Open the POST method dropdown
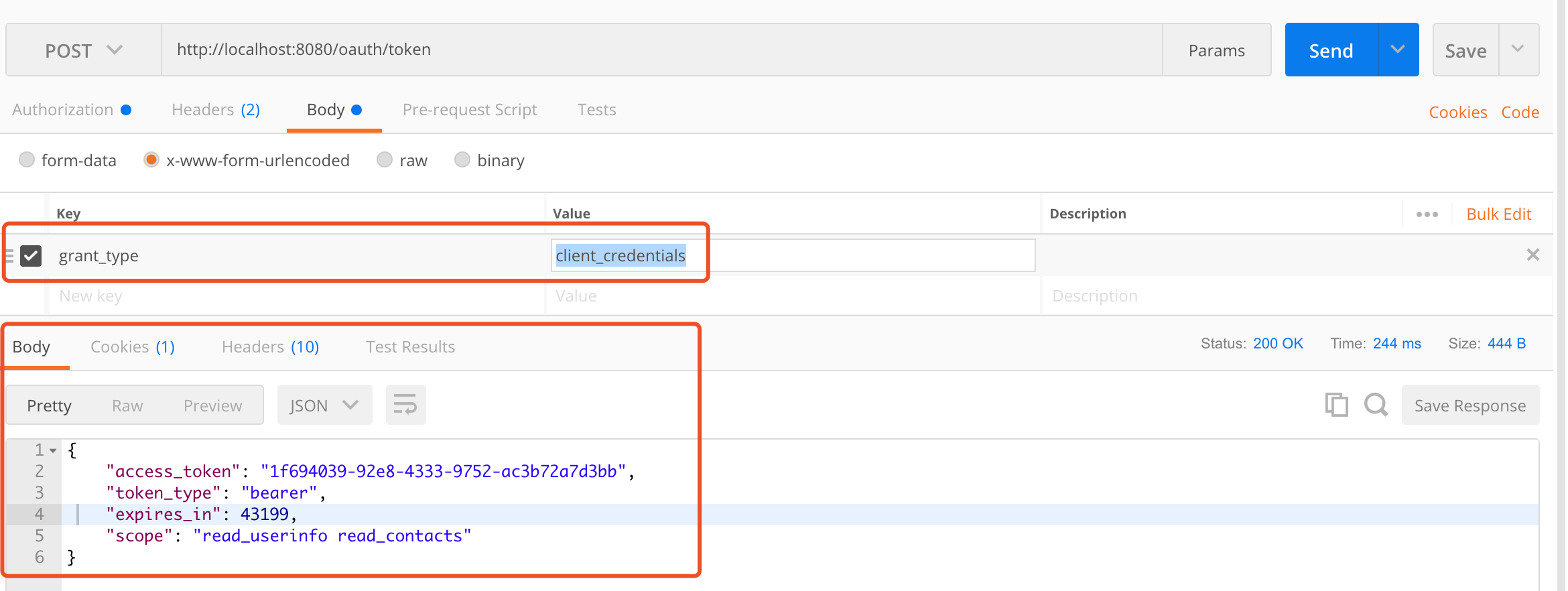Screen dimensions: 1568x591 coord(83,50)
